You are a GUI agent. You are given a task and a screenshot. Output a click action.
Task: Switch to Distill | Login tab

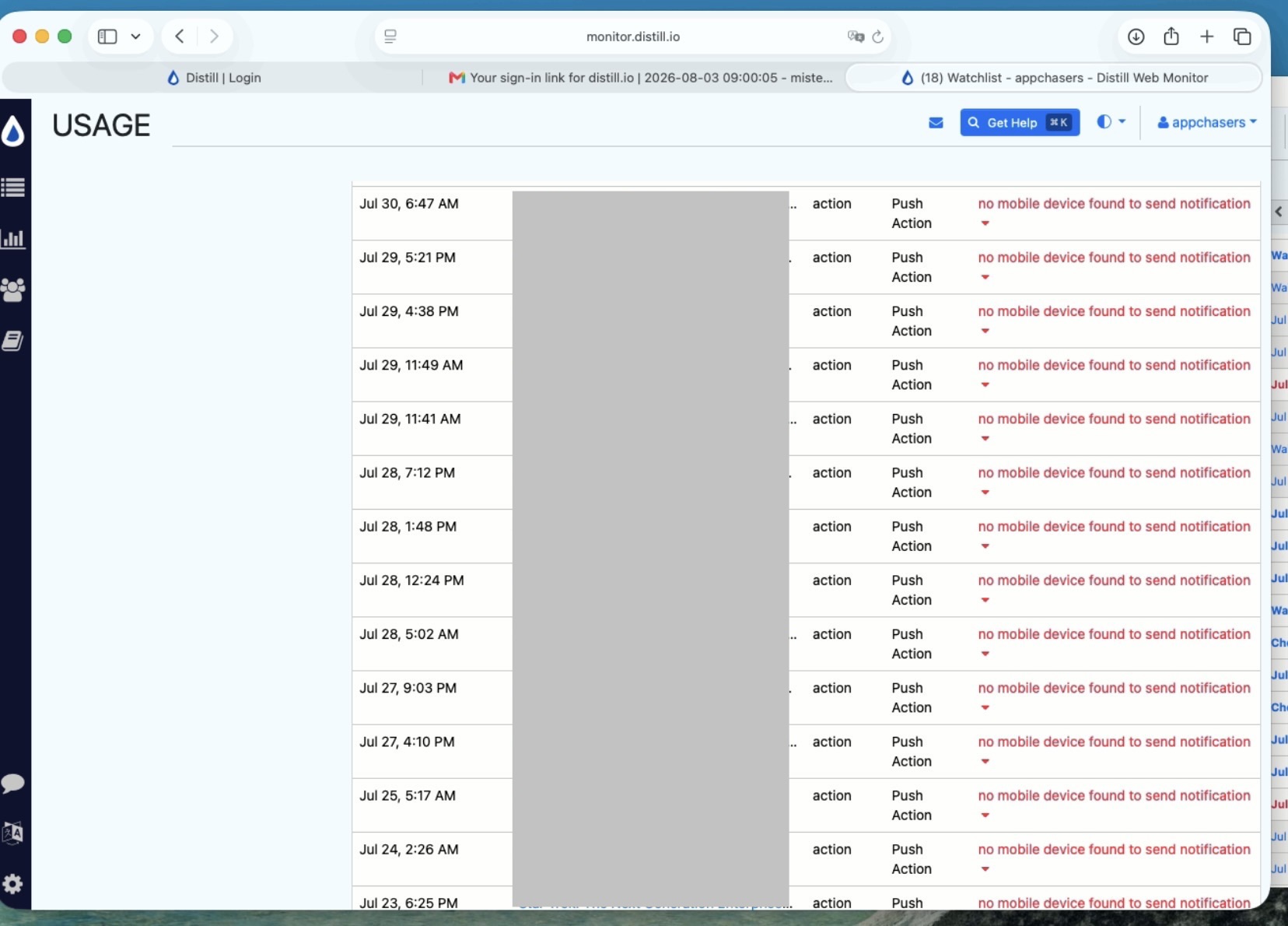pyautogui.click(x=213, y=78)
